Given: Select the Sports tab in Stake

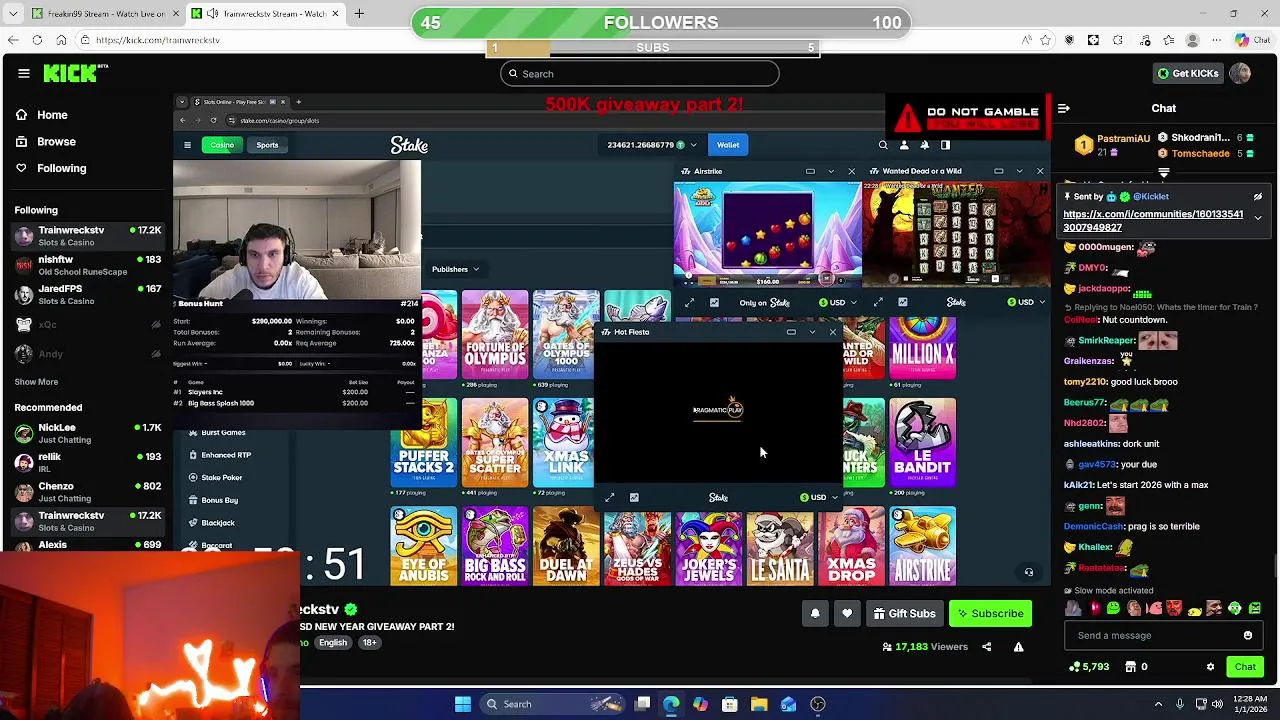Looking at the screenshot, I should (267, 145).
